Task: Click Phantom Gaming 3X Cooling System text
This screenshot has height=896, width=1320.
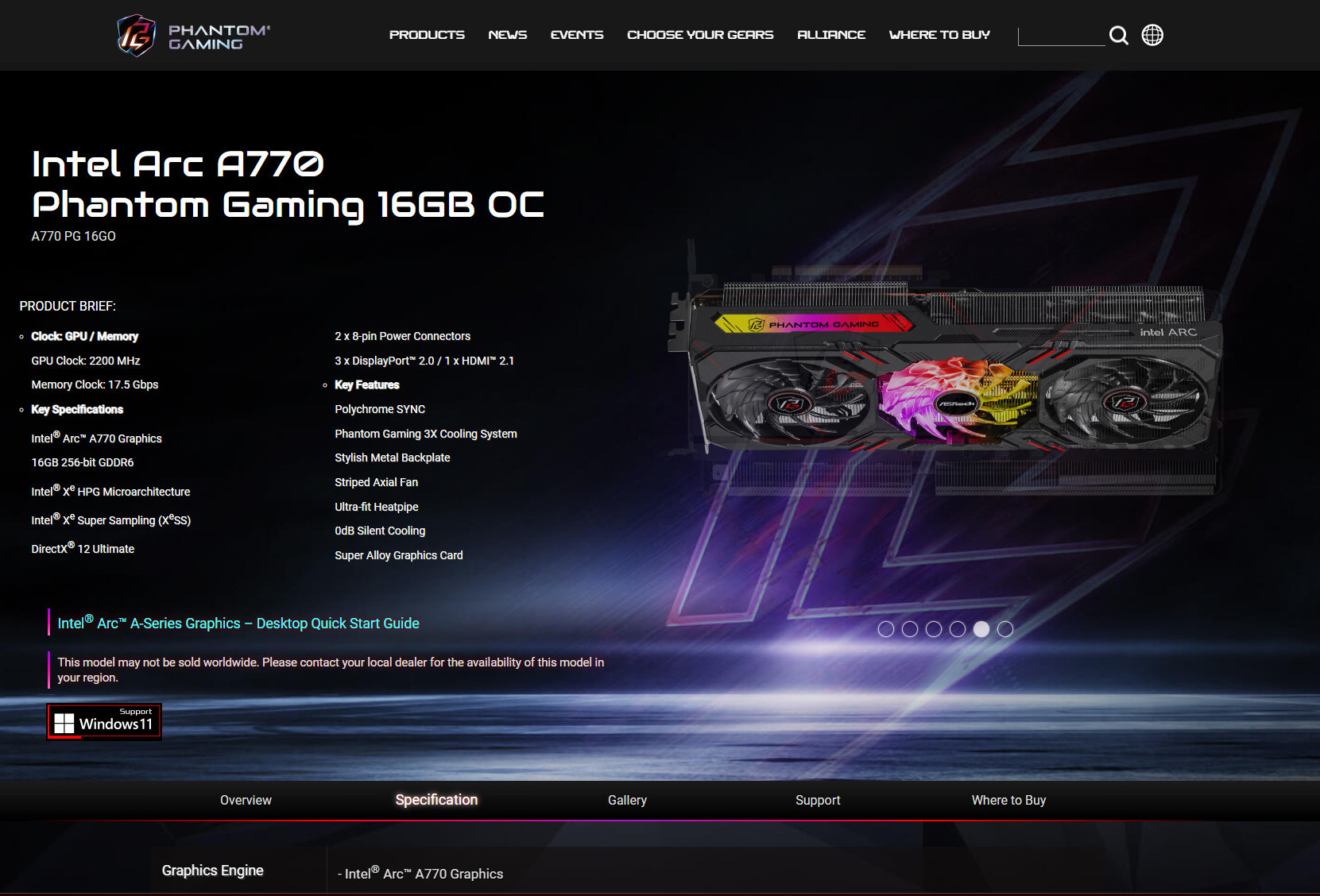Action: [426, 434]
